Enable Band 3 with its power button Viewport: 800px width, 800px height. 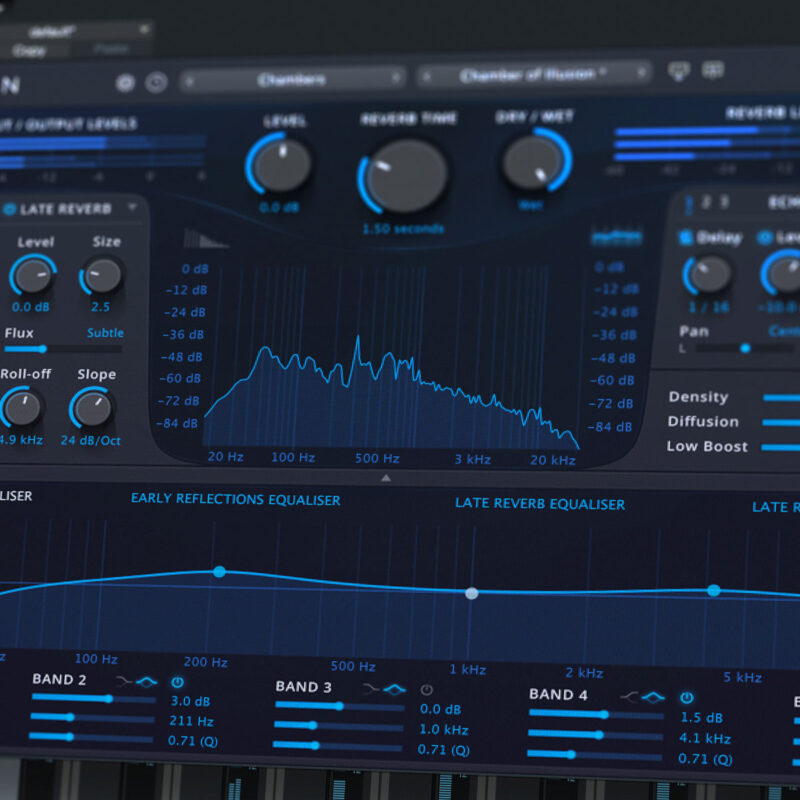[x=427, y=690]
